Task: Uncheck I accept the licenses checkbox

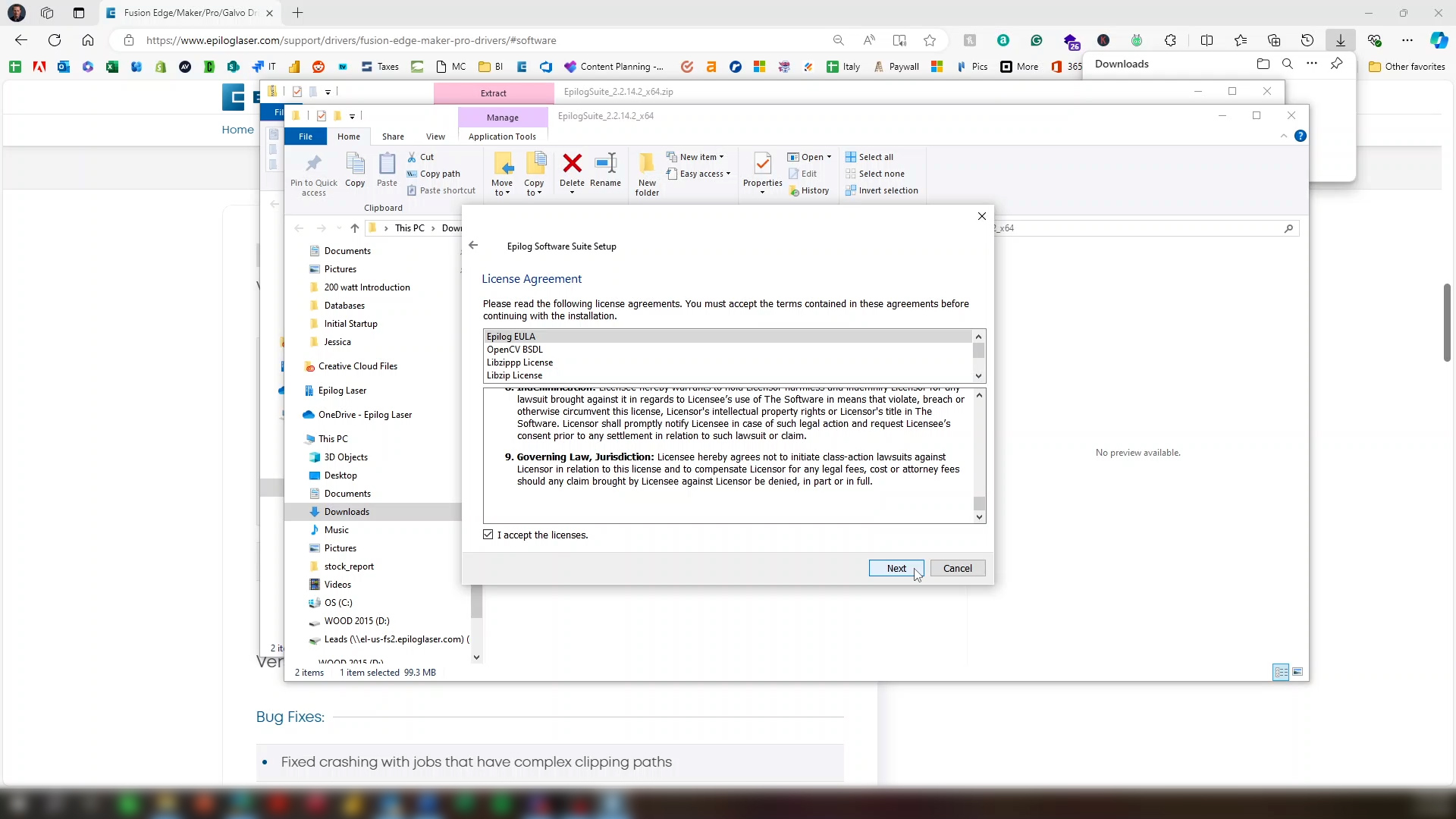Action: pyautogui.click(x=488, y=535)
